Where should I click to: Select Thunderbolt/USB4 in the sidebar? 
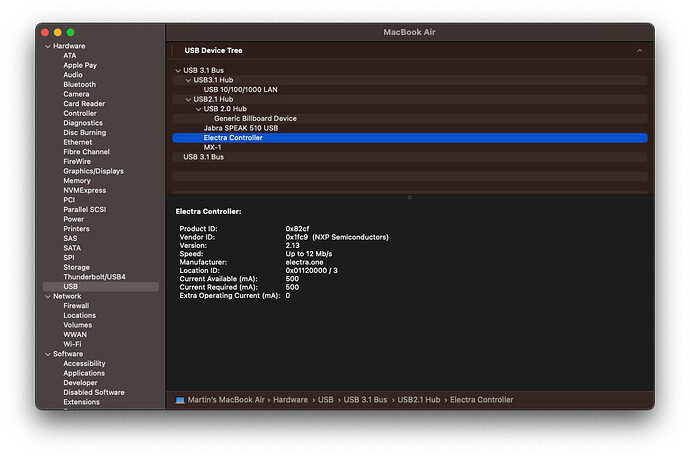pyautogui.click(x=94, y=277)
